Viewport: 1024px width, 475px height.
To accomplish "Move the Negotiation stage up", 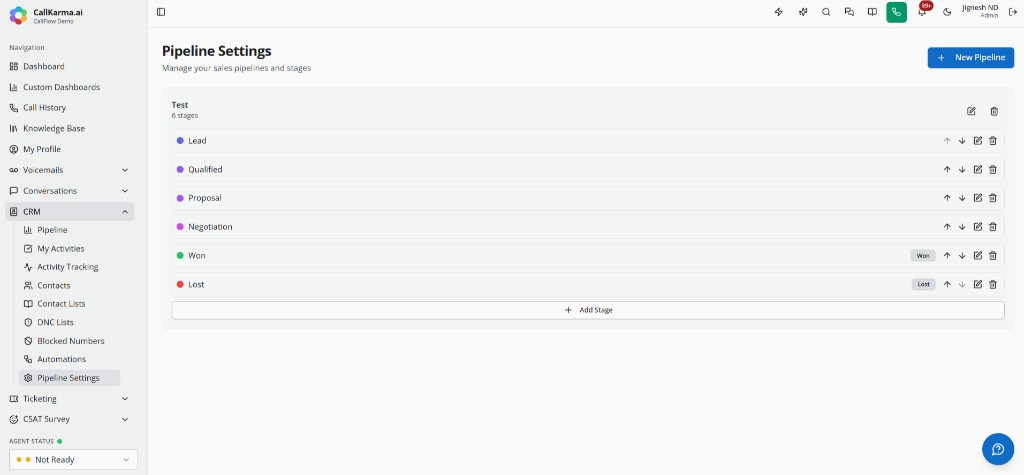I will pos(947,227).
